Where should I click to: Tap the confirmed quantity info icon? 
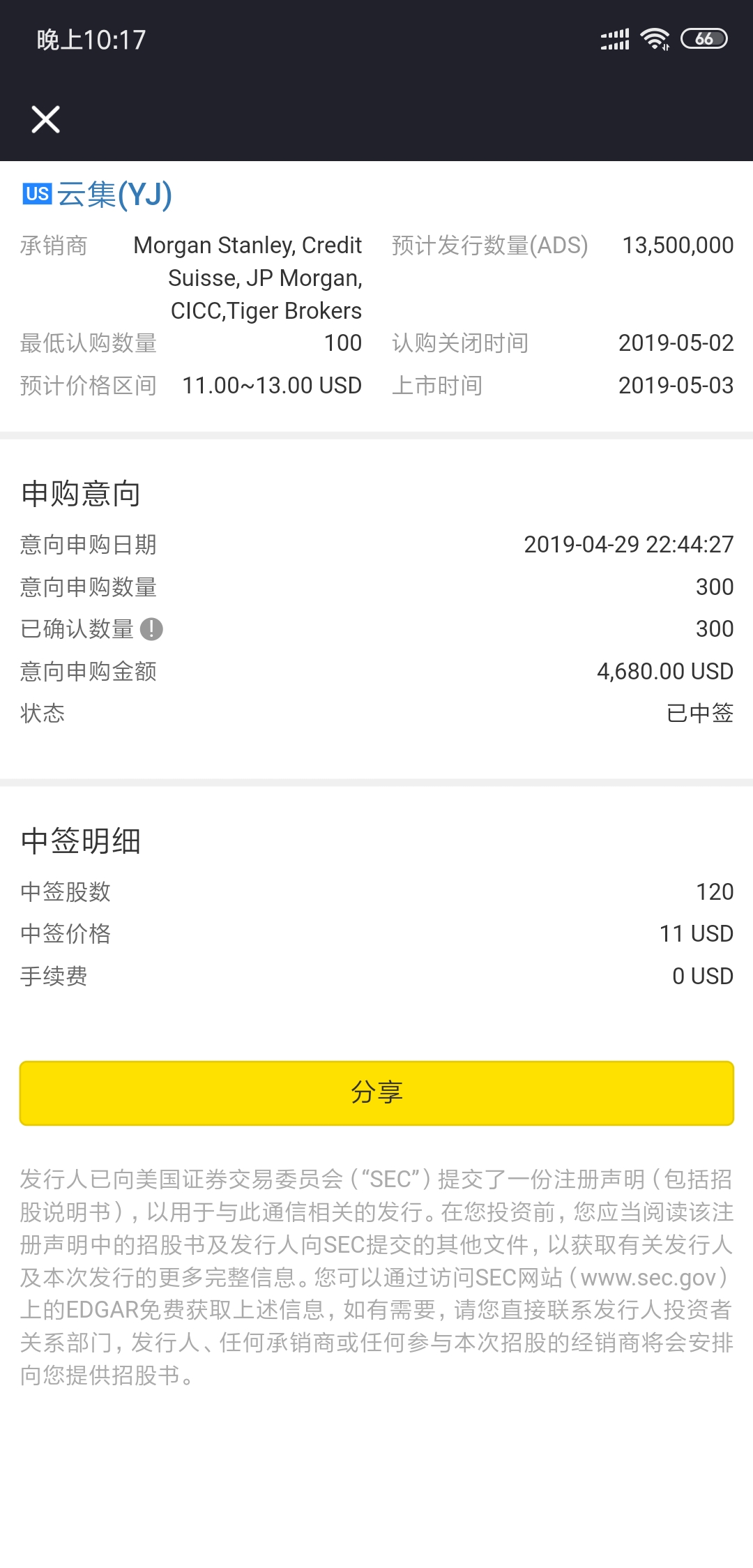pos(151,629)
